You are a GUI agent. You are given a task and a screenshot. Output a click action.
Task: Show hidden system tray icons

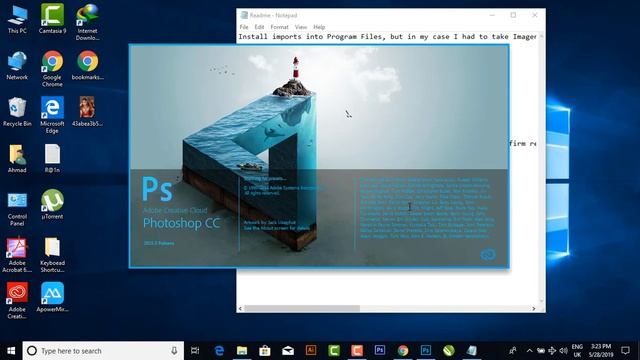(x=529, y=351)
